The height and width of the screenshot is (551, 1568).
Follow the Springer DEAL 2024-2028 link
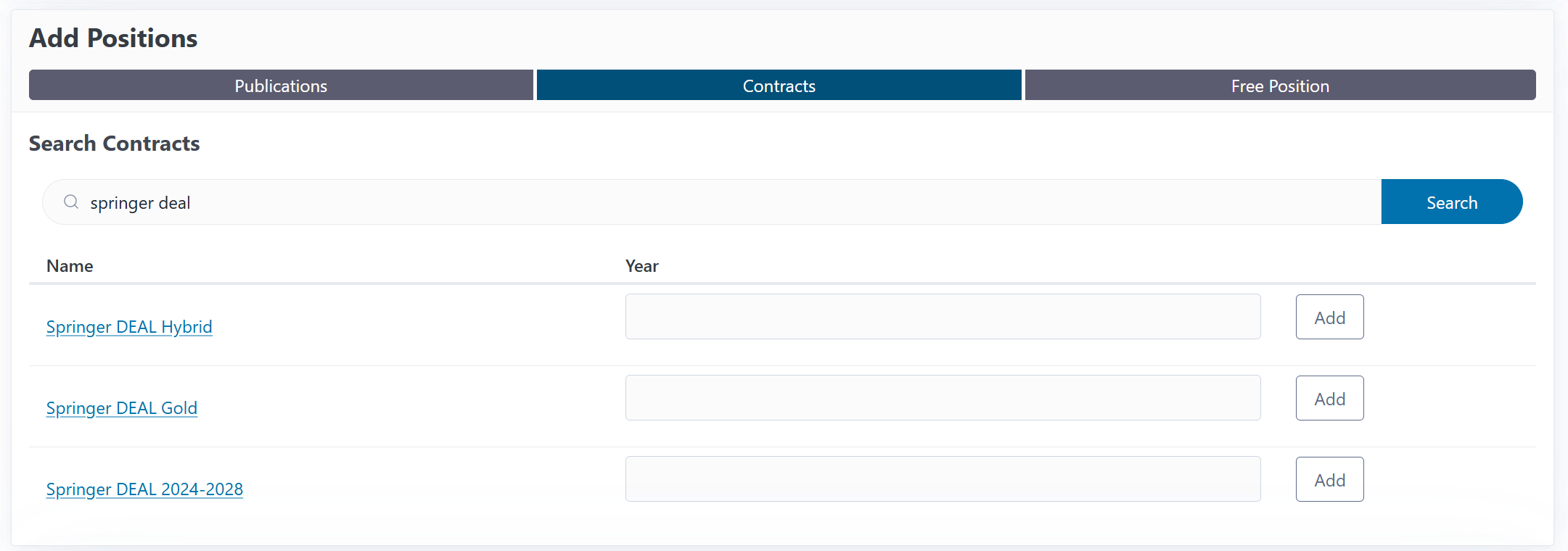pos(144,489)
